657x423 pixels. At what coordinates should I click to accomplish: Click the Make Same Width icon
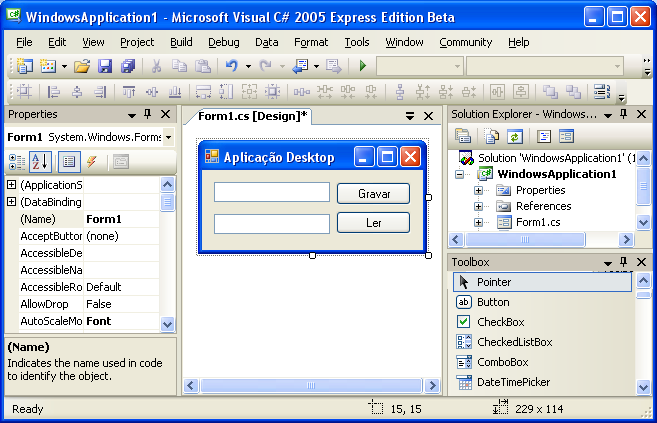click(x=203, y=91)
